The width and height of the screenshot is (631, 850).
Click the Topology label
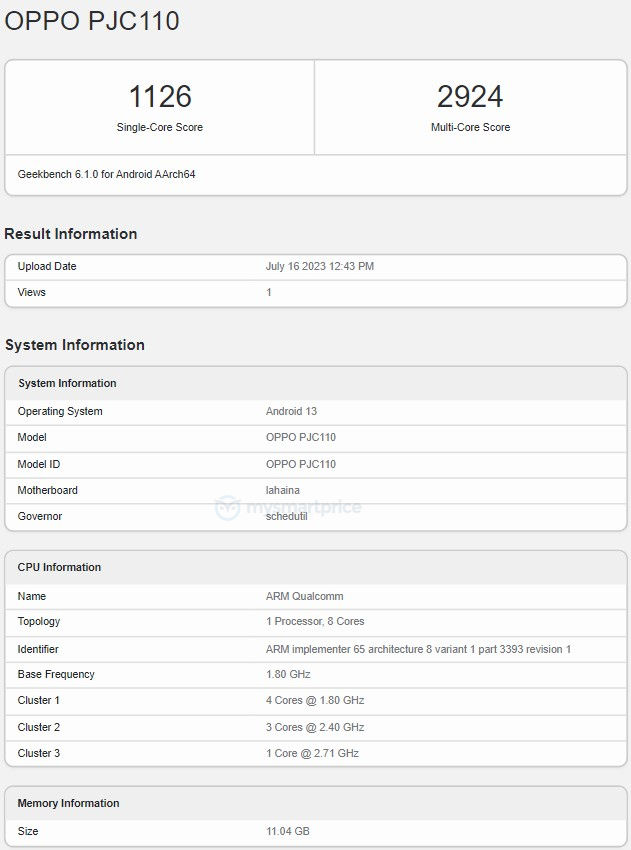[x=39, y=622]
